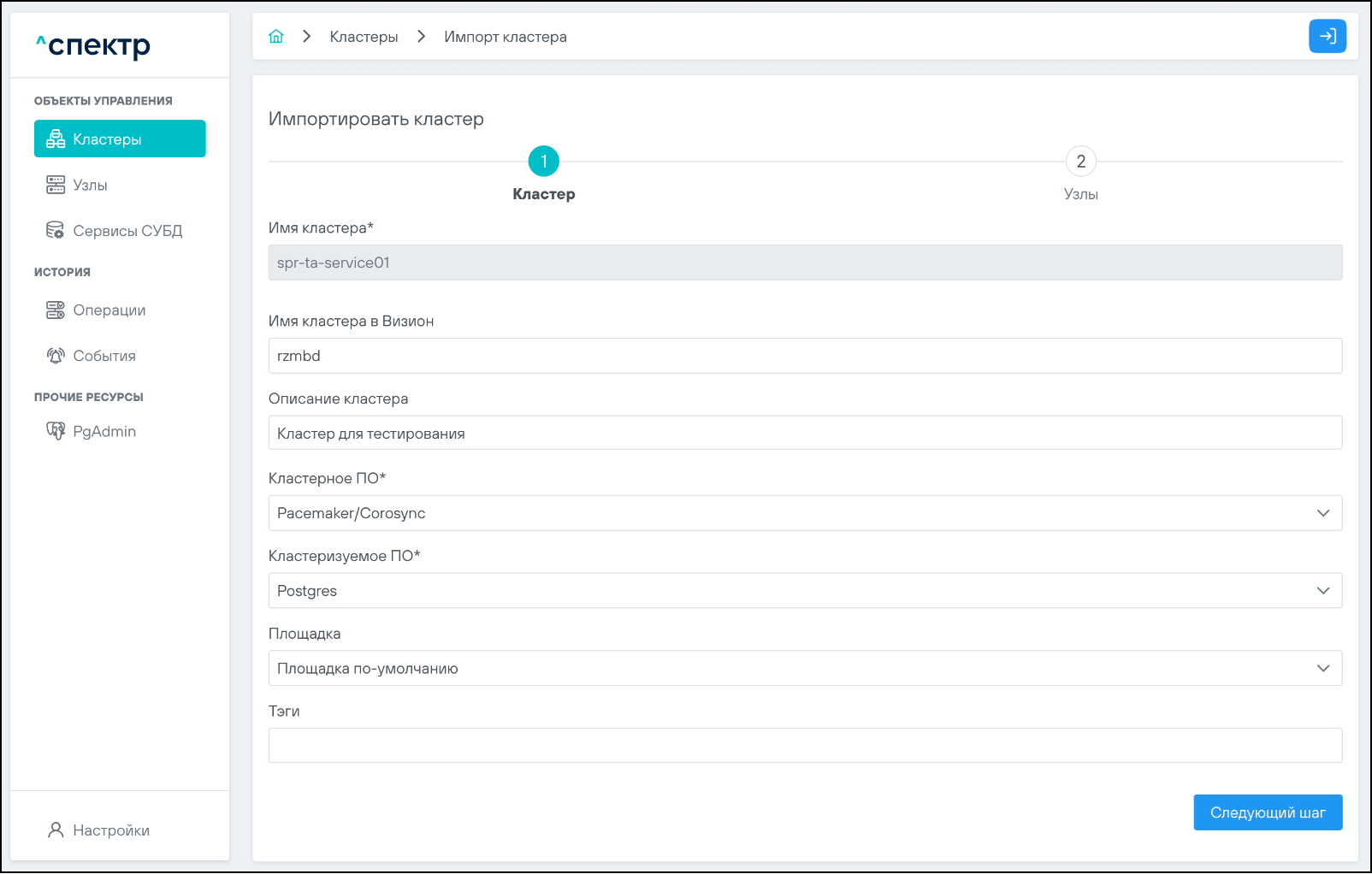Click the PgAdmin elephant icon
The image size is (1372, 874).
(56, 431)
